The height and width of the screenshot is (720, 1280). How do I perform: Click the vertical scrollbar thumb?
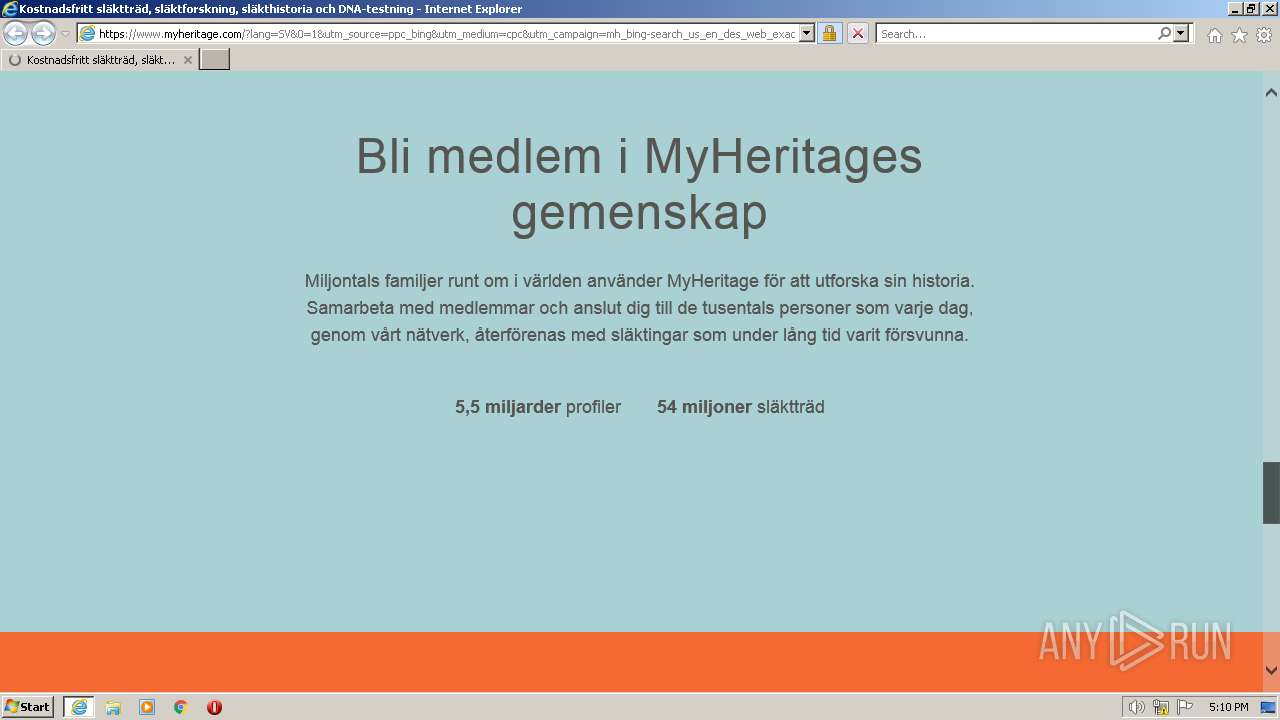click(1271, 493)
